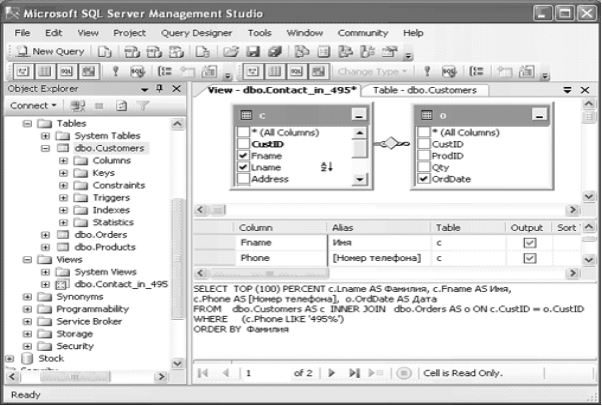This screenshot has width=602, height=406.
Task: Minimize the o table box in the diagram
Action: (539, 114)
